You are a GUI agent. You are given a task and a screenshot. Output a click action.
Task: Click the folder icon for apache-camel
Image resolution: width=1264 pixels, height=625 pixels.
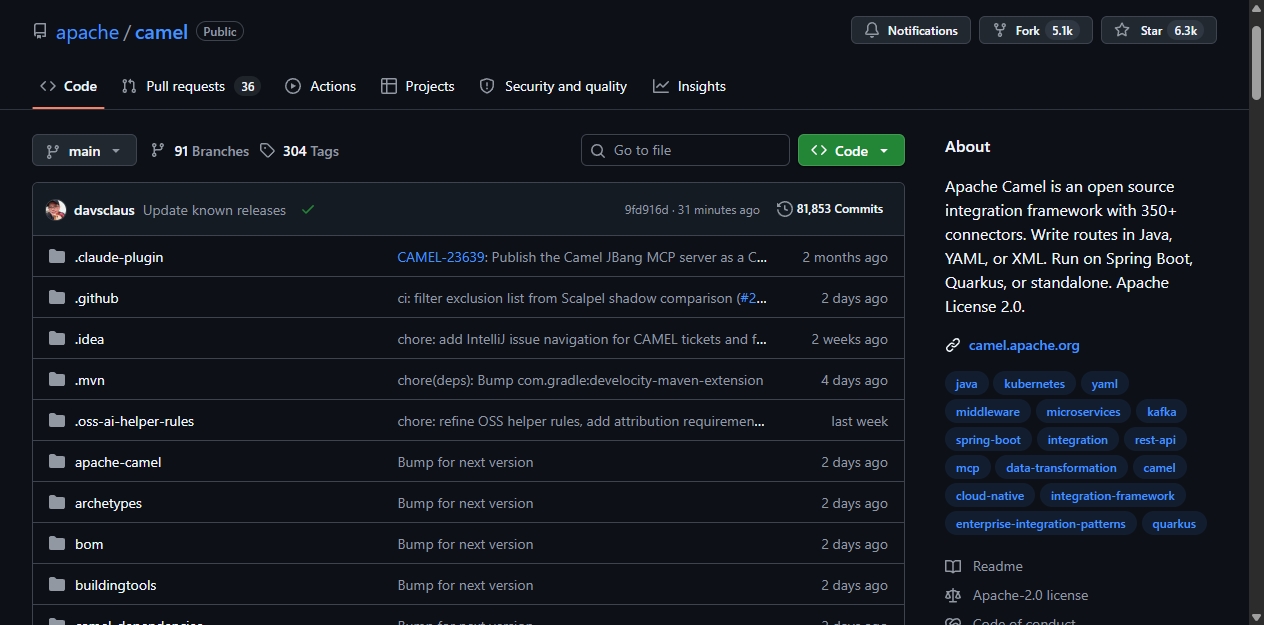coord(56,462)
